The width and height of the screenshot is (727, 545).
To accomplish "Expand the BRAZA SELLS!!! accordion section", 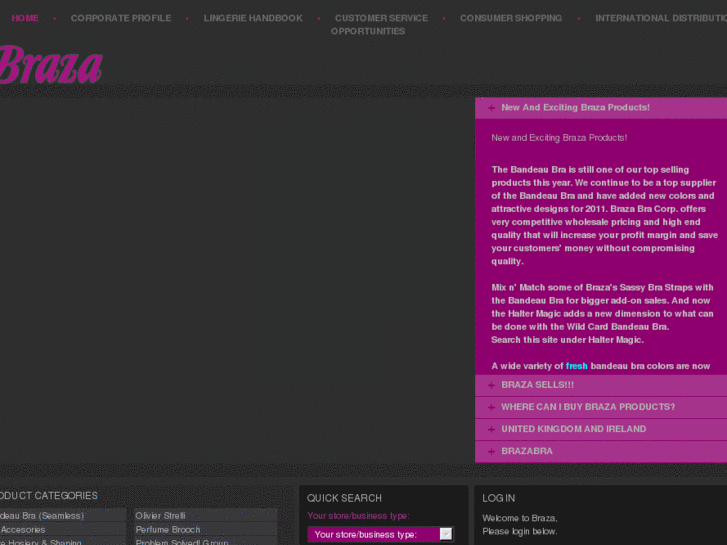I will click(x=601, y=385).
